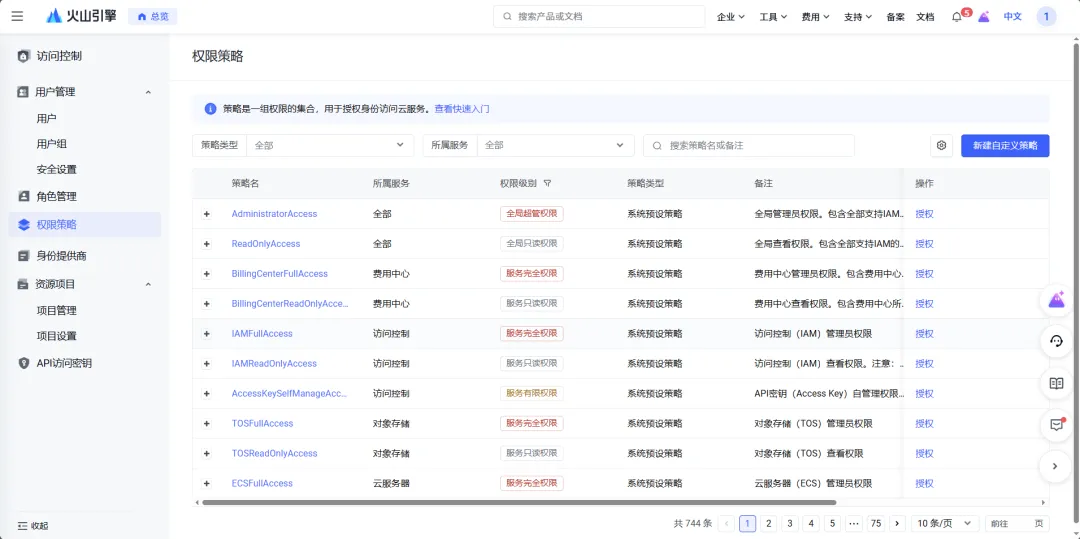The image size is (1080, 539).
Task: Open the 支持 header menu
Action: coord(858,17)
